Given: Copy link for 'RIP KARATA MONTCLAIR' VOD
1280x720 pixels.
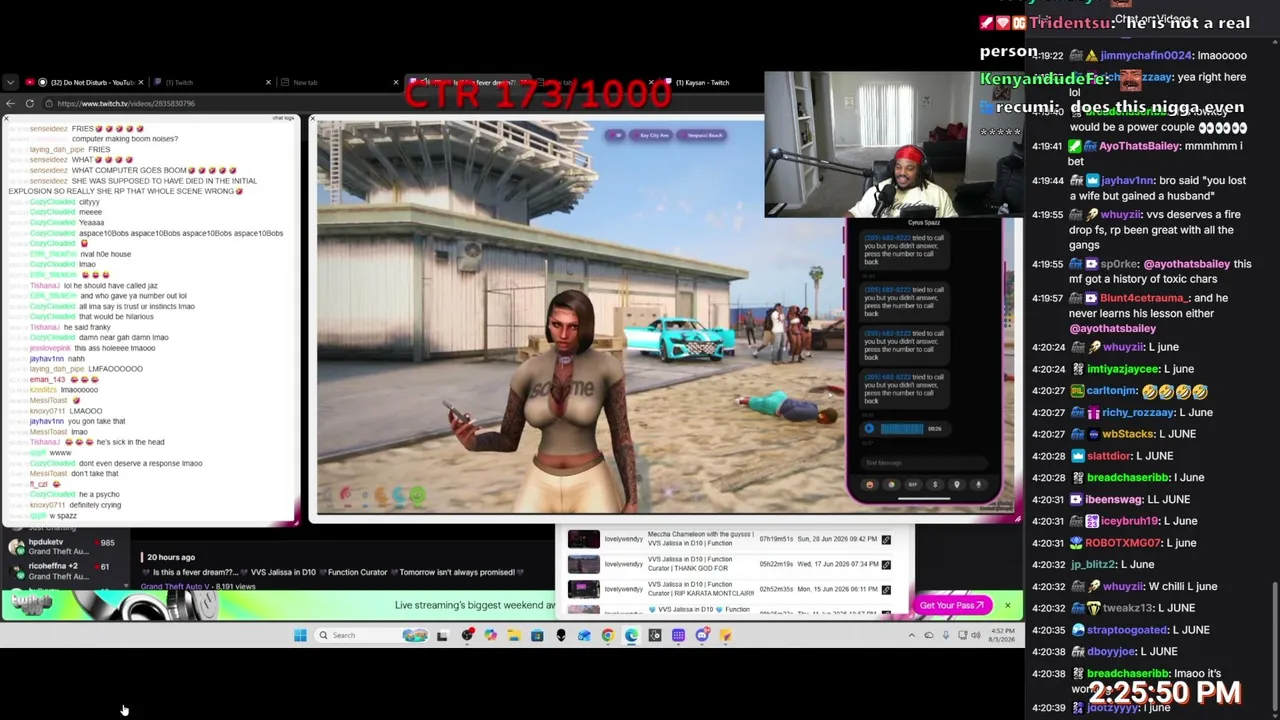Looking at the screenshot, I should (x=886, y=589).
